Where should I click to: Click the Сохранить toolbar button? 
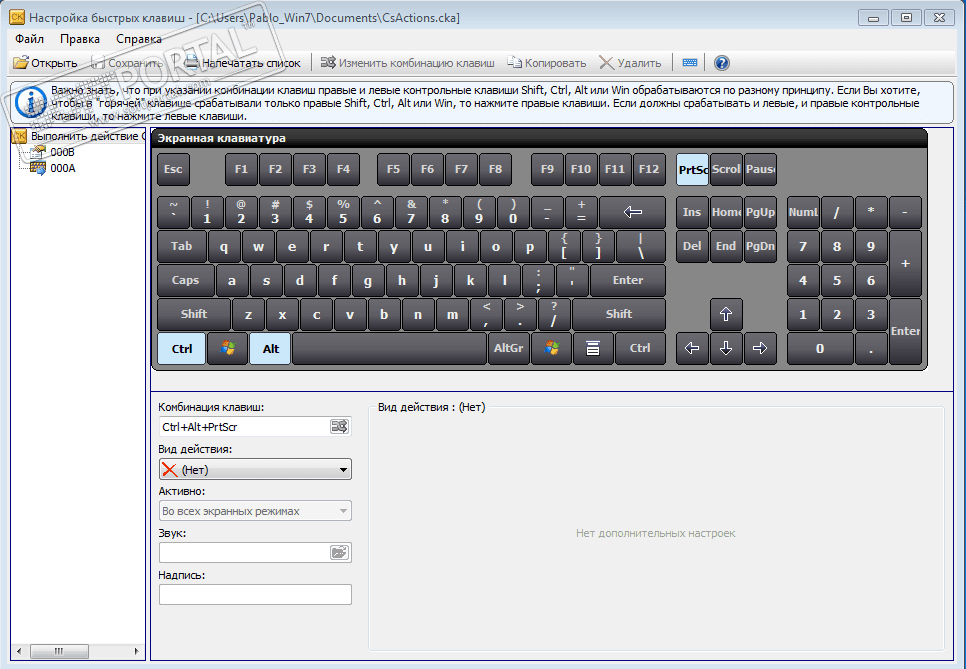127,63
